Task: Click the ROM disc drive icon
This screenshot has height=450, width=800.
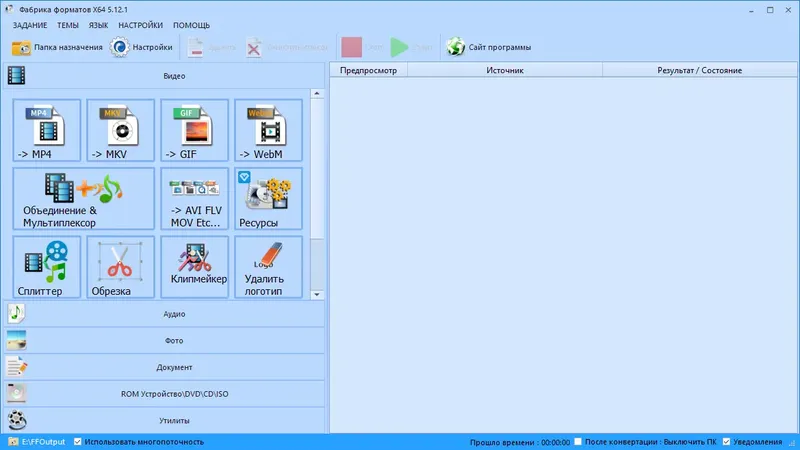Action: (16, 393)
